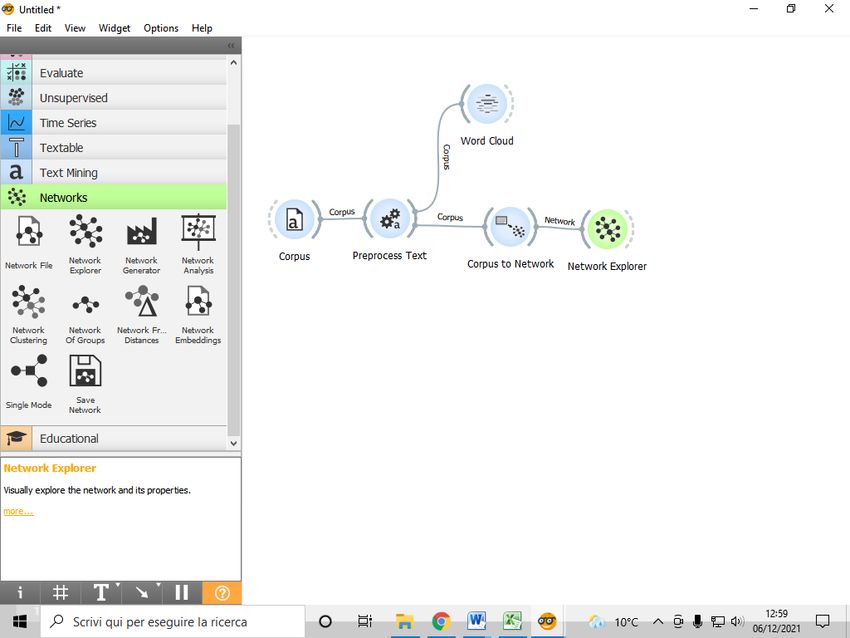850x638 pixels.
Task: Add the Single Mode widget
Action: pos(29,382)
